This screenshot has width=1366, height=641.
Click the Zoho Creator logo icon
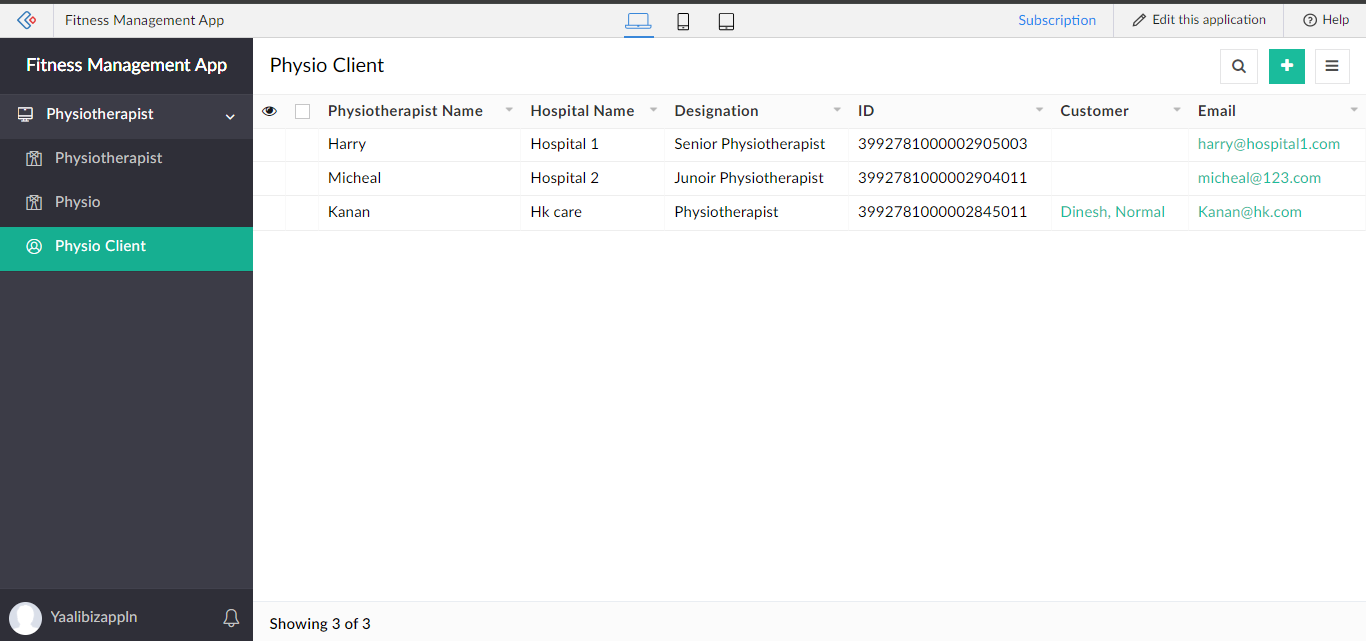(x=27, y=20)
